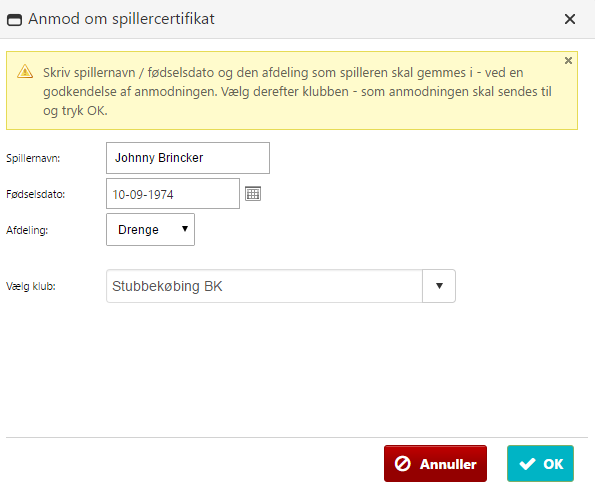
Task: Cancel the request with the Annuller button
Action: point(435,464)
